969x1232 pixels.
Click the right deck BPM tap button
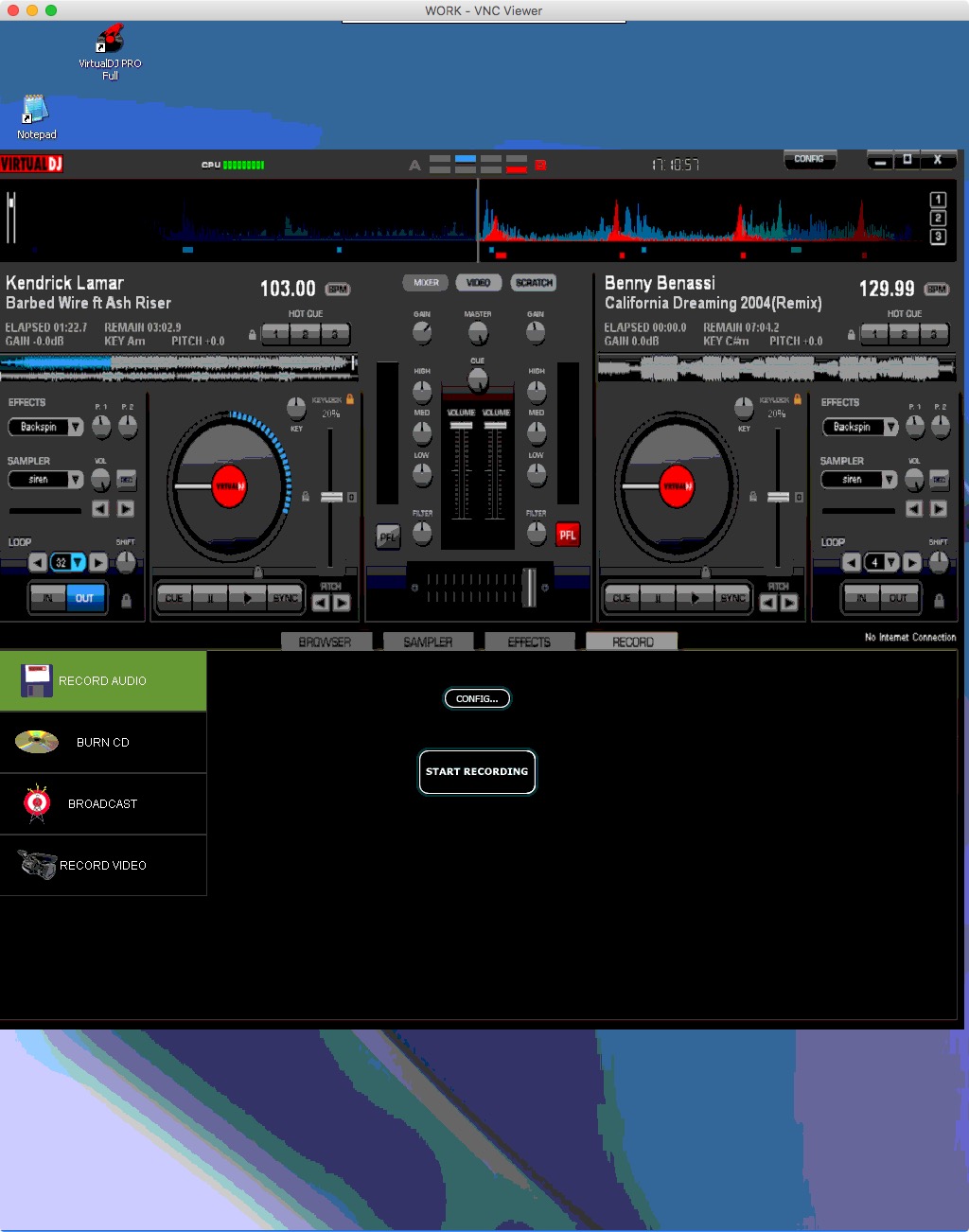pos(937,289)
